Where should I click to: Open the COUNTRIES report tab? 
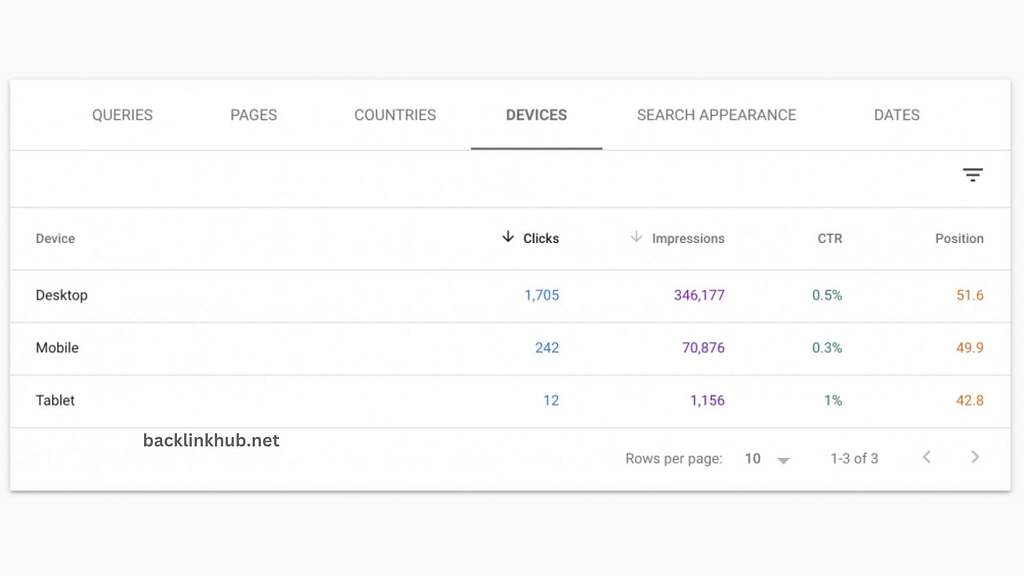click(x=394, y=115)
